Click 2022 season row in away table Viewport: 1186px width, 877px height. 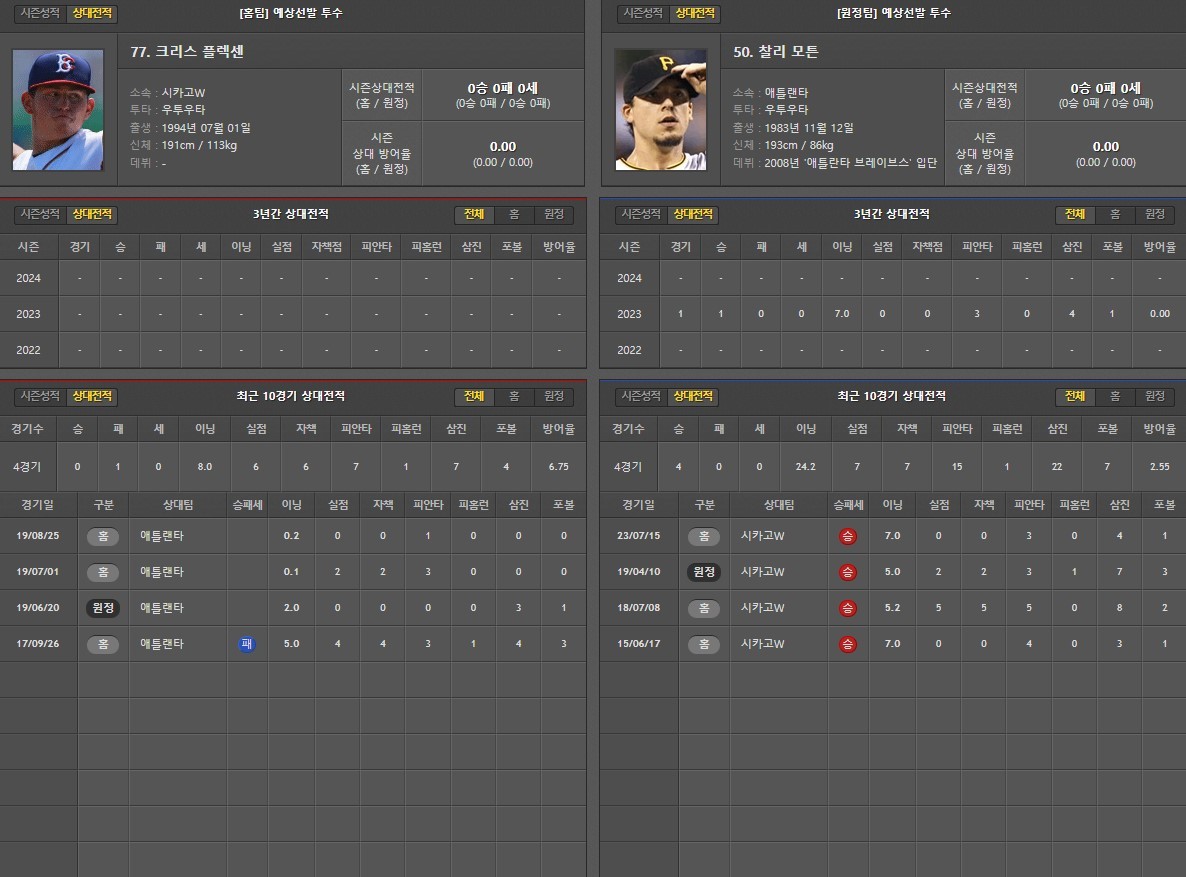point(893,350)
